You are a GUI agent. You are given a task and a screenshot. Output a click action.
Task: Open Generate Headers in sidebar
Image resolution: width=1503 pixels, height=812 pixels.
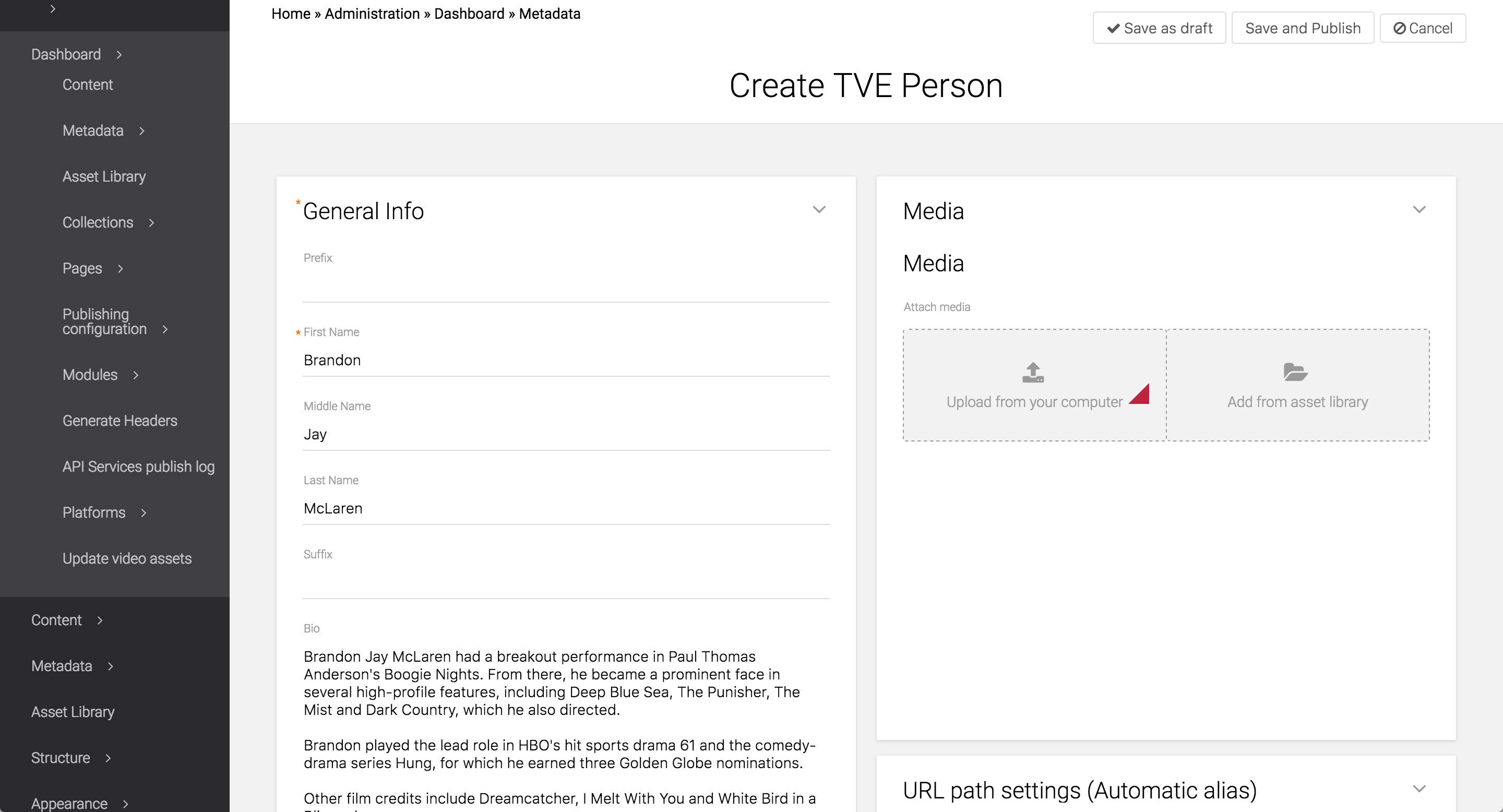point(120,421)
